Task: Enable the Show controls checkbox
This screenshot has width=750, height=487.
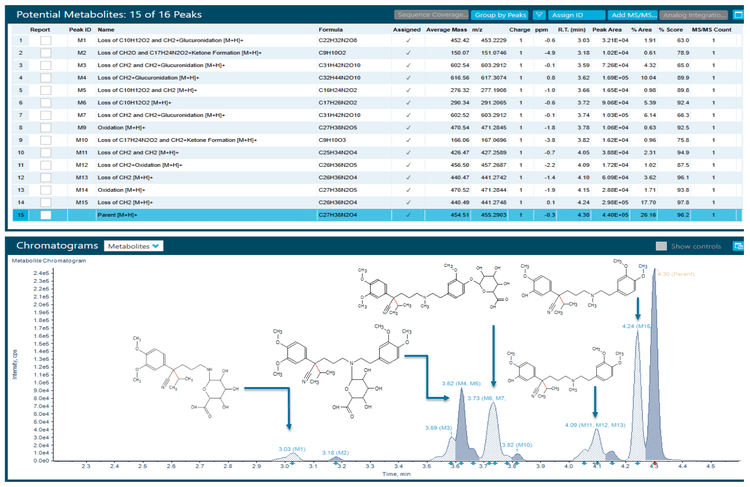Action: click(x=661, y=245)
